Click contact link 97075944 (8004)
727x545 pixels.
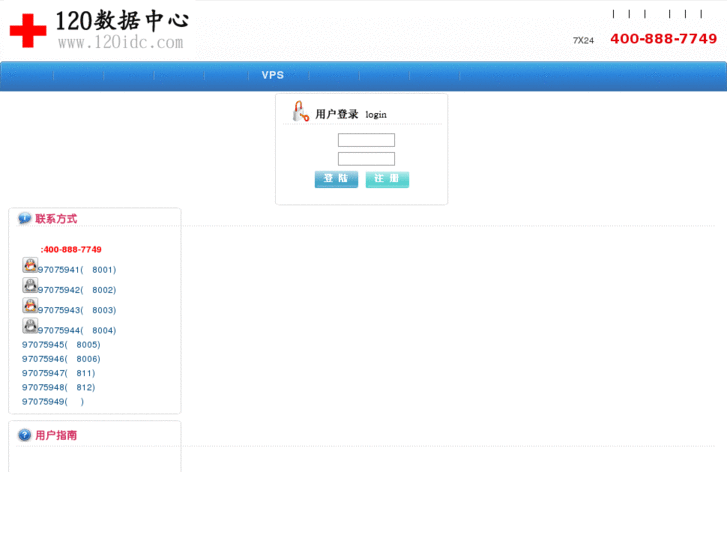tap(77, 330)
